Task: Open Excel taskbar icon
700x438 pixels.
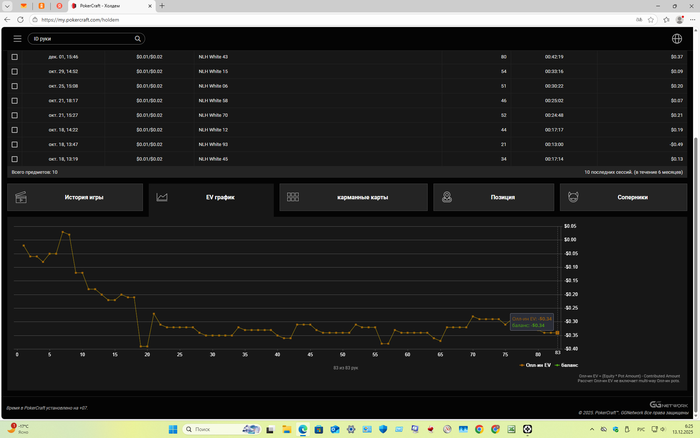Action: pyautogui.click(x=511, y=429)
